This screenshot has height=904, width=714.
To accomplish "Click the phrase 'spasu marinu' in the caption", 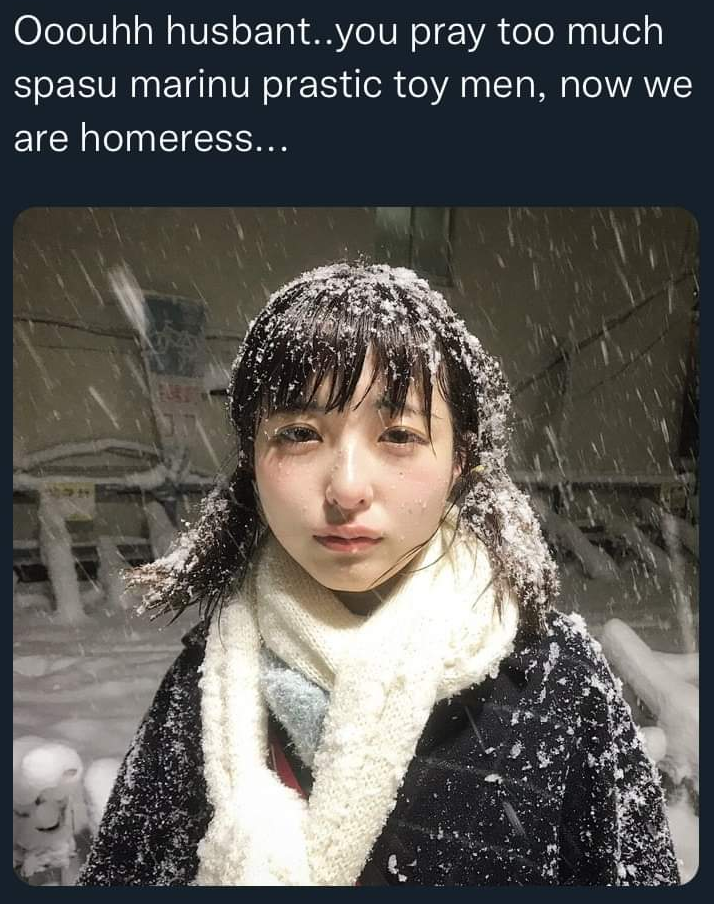I will [131, 85].
